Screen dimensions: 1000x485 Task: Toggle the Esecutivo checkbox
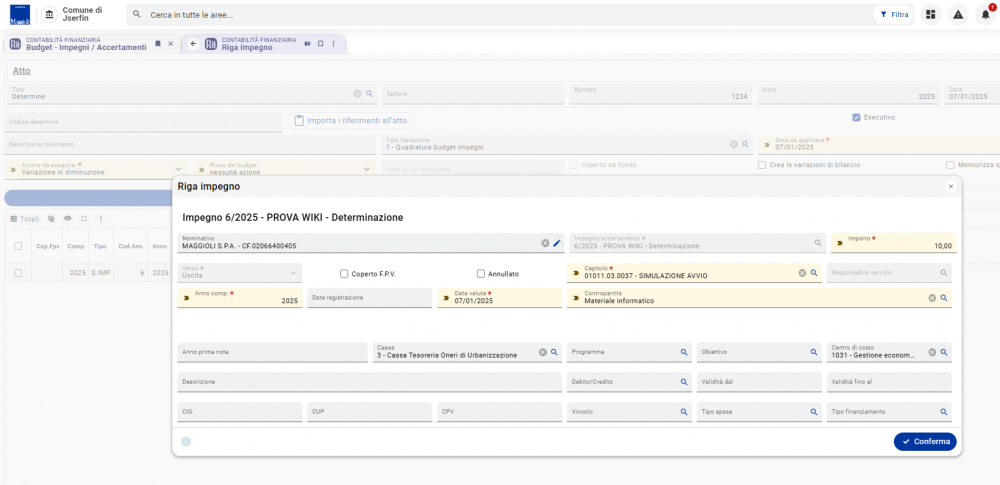click(x=857, y=117)
